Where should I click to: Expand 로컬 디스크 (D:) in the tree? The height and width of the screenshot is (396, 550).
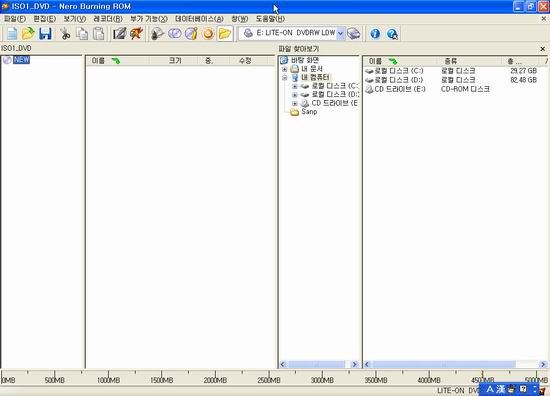pos(295,95)
